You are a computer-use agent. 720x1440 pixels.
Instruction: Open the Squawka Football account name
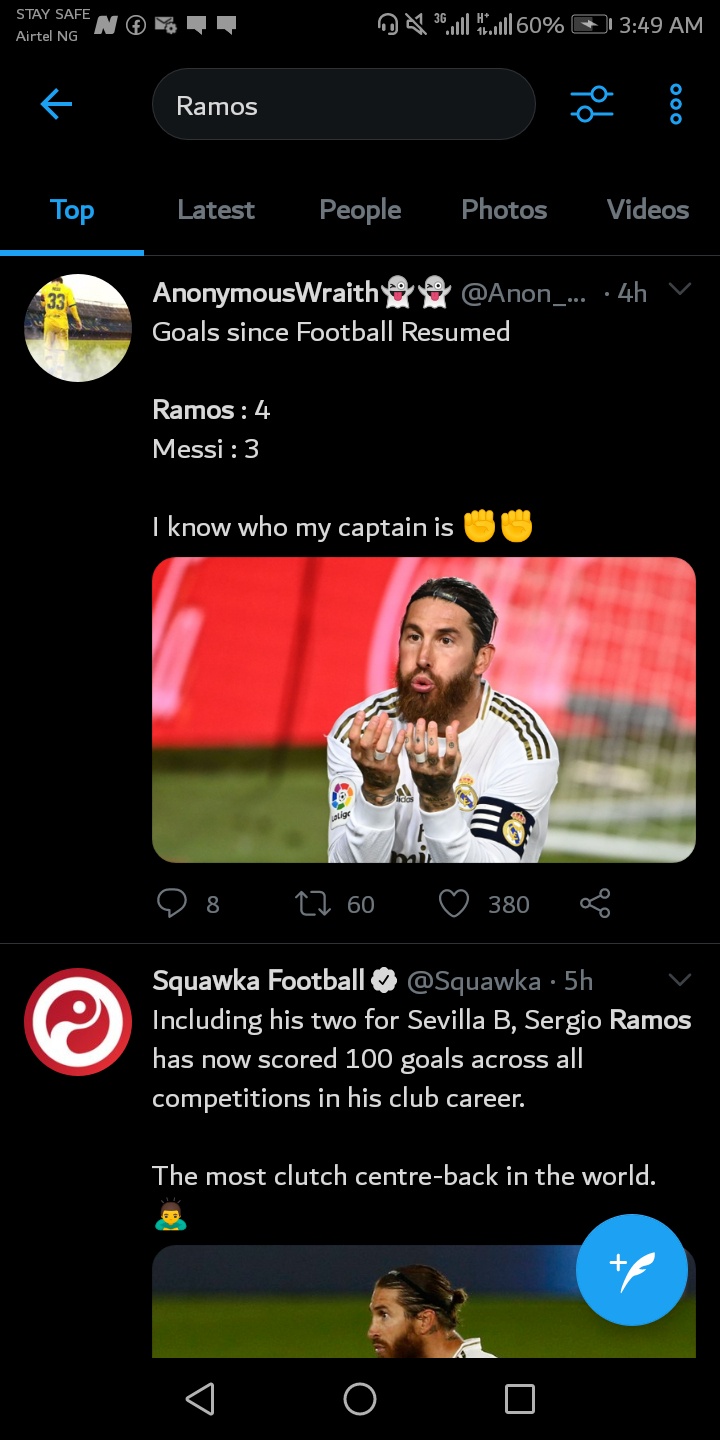[258, 981]
